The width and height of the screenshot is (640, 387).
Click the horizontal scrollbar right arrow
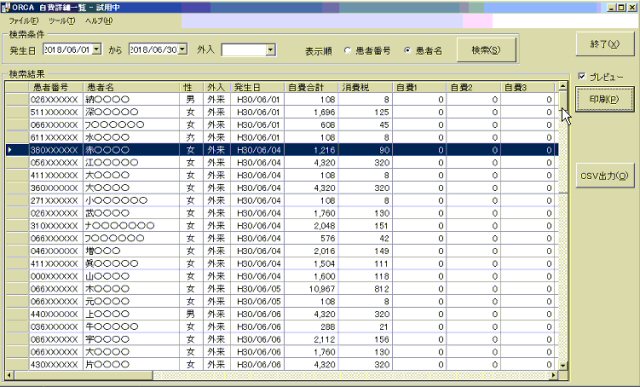(x=554, y=375)
